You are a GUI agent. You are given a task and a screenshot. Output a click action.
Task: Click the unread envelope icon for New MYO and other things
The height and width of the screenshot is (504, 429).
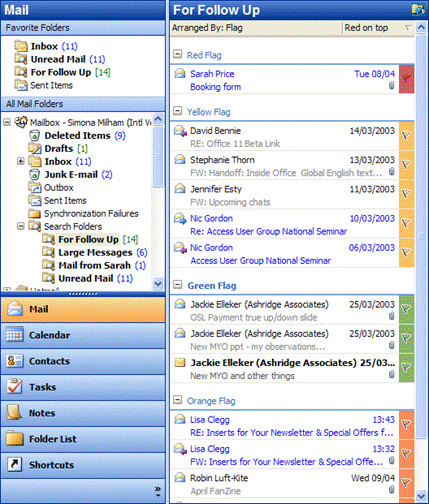(180, 362)
